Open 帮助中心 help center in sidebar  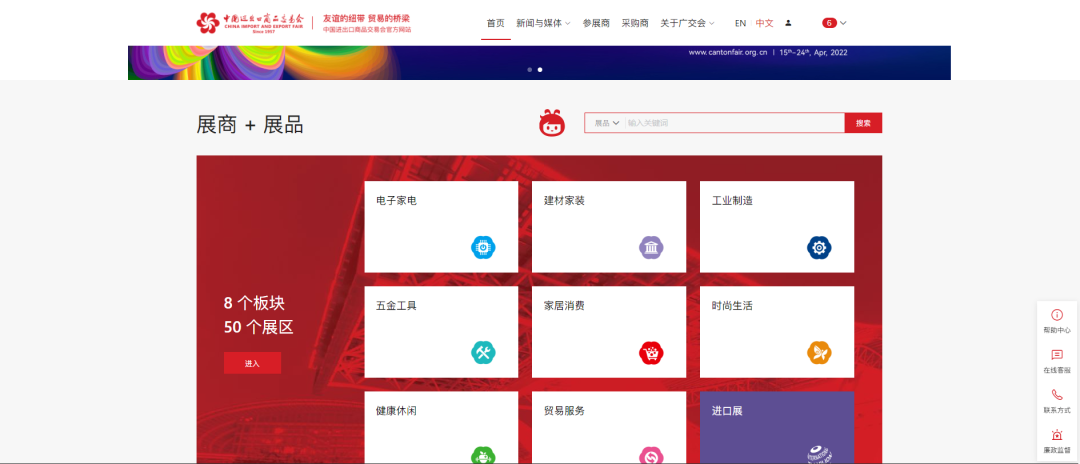[1057, 320]
